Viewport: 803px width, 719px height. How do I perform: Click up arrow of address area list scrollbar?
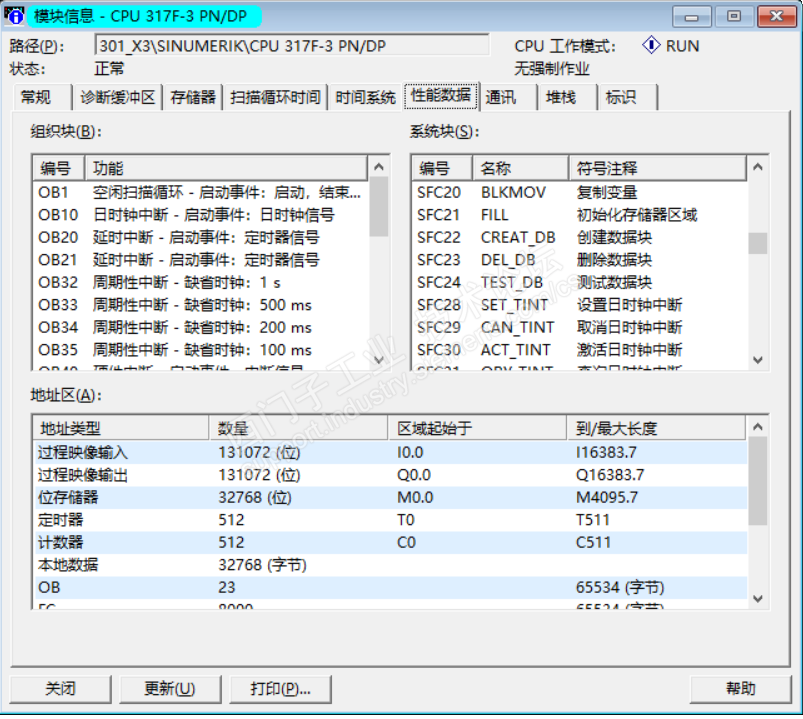pyautogui.click(x=758, y=427)
